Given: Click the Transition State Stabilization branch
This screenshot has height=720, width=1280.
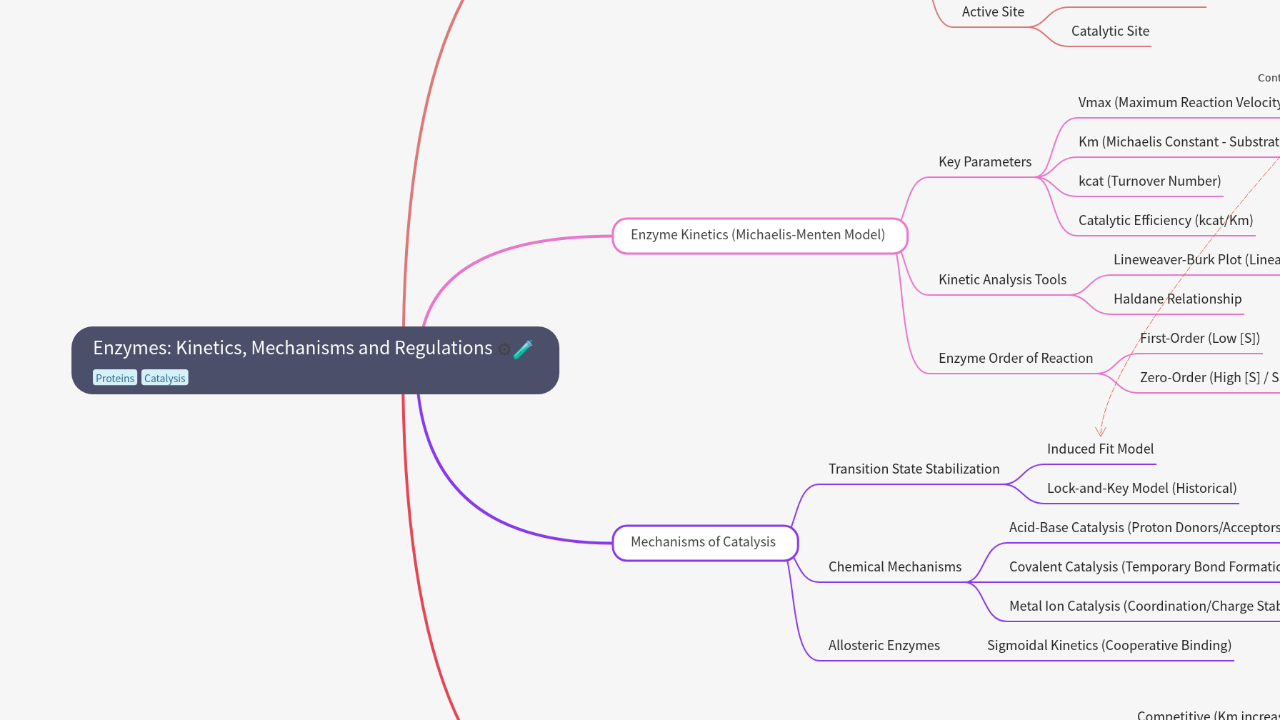Looking at the screenshot, I should [x=913, y=469].
